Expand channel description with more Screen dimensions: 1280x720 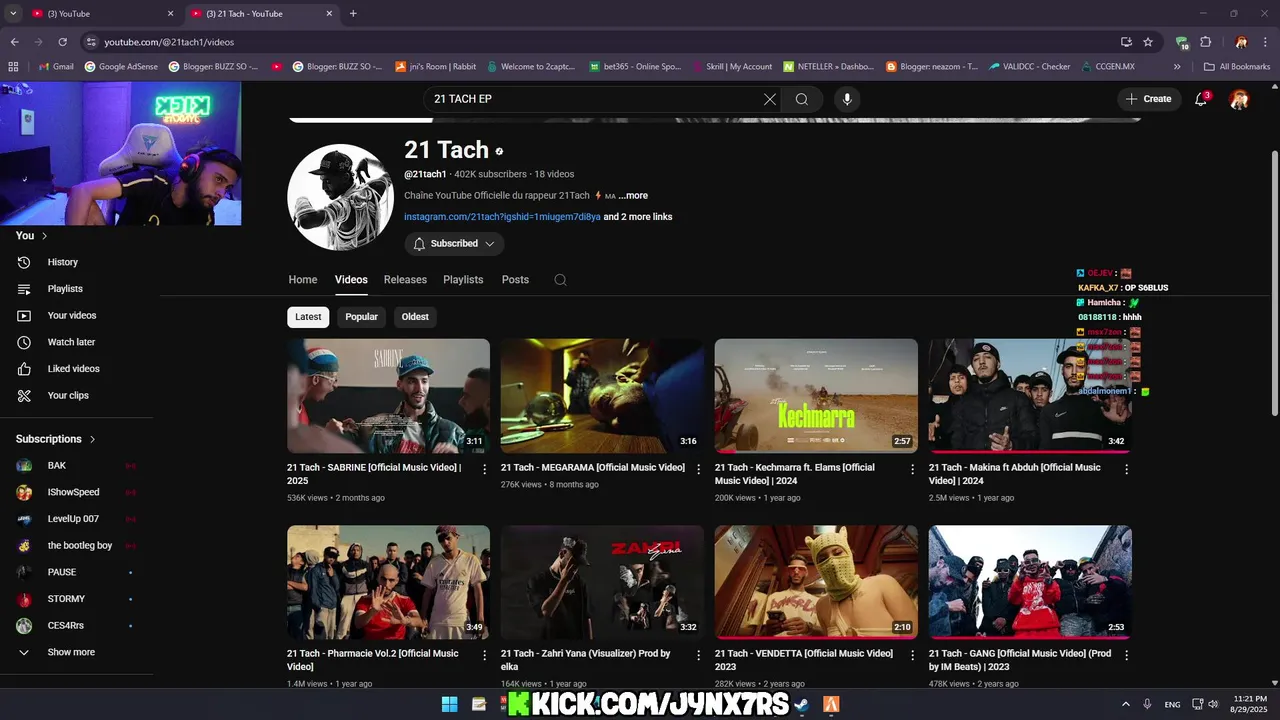click(x=633, y=196)
